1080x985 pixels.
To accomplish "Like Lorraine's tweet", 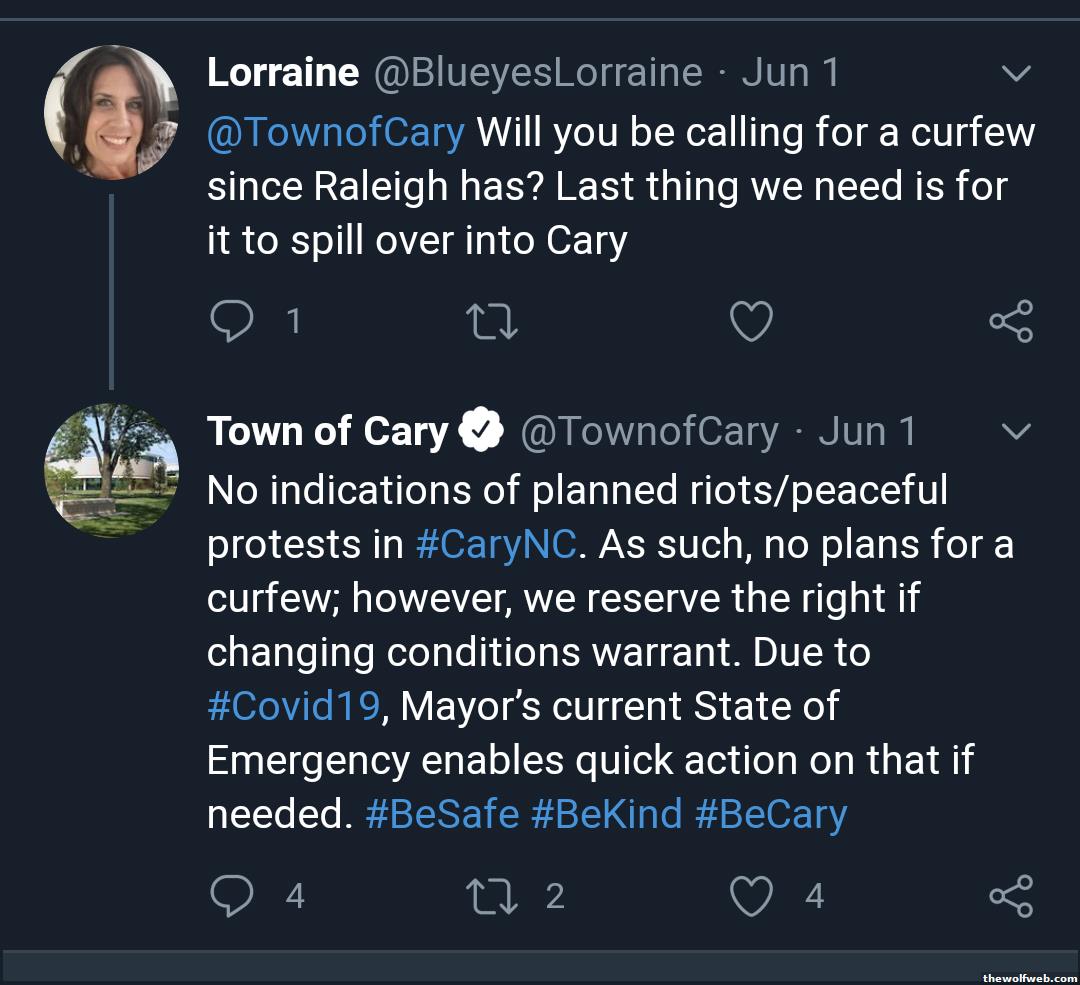I will pos(751,321).
